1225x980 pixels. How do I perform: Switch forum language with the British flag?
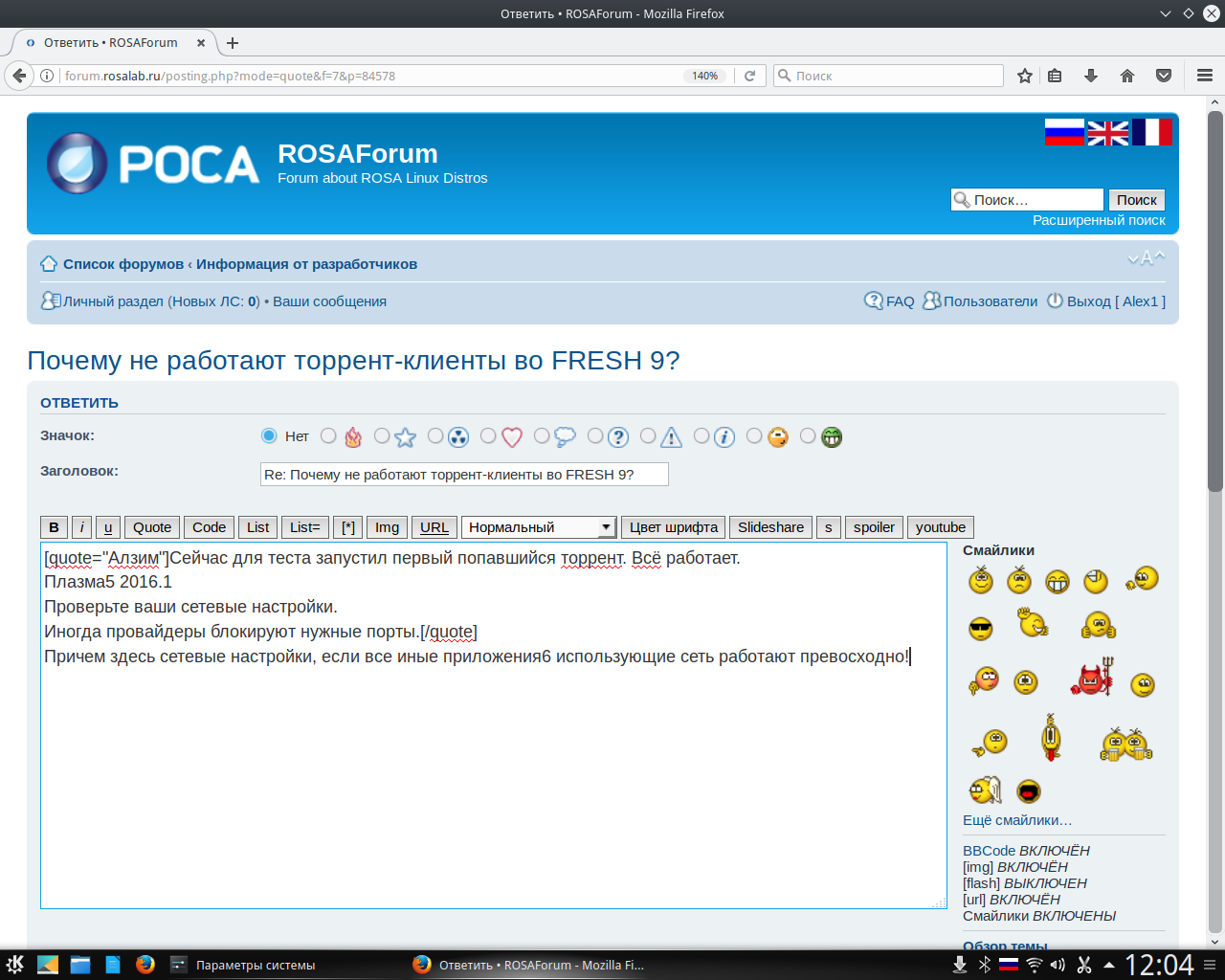pyautogui.click(x=1108, y=132)
